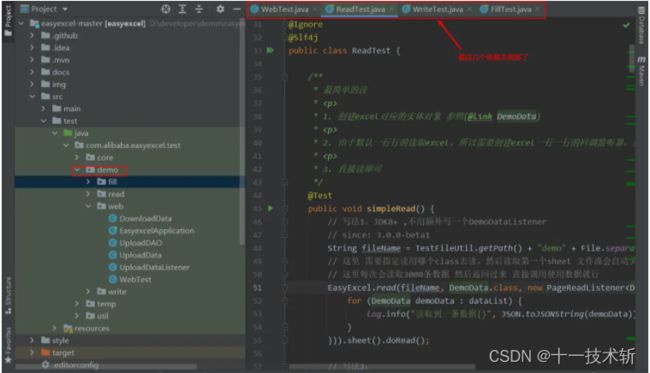Select the style folder icon
Image resolution: width=650 pixels, height=373 pixels.
pos(46,340)
